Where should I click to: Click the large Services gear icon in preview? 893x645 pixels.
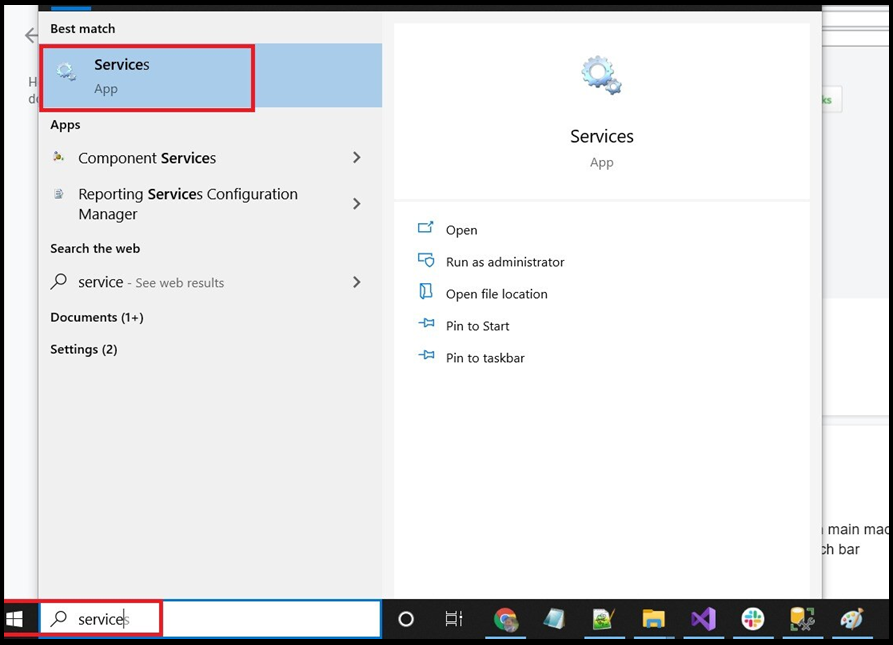pyautogui.click(x=601, y=76)
